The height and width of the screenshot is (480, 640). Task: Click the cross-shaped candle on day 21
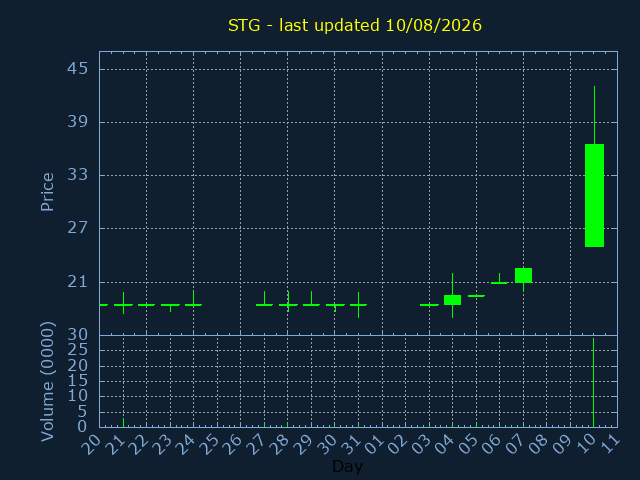[x=123, y=303]
